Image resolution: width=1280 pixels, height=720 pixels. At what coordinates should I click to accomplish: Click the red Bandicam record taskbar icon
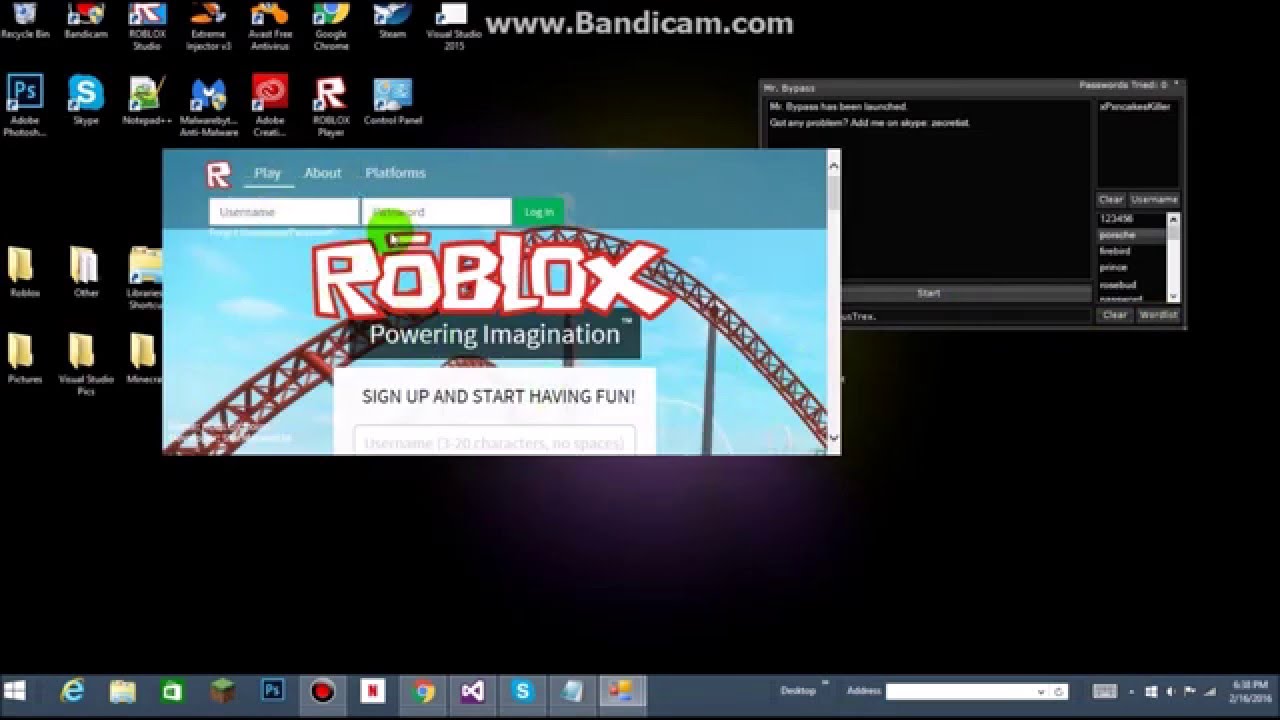323,691
